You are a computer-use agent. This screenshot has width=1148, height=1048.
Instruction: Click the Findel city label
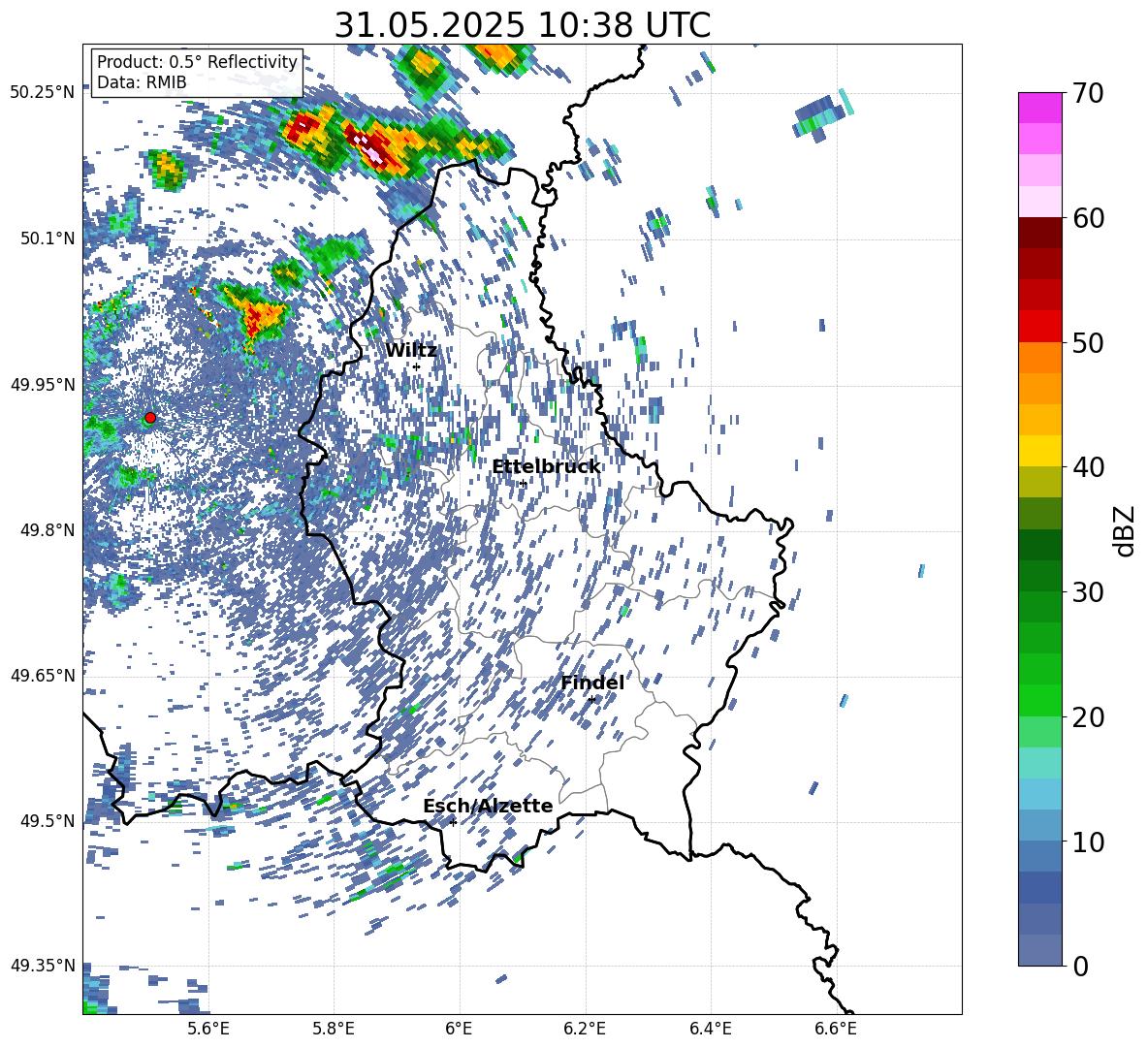tap(592, 683)
